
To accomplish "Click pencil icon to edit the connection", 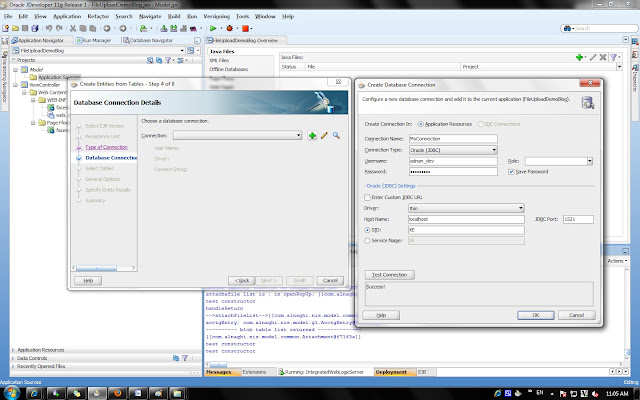I will [324, 136].
